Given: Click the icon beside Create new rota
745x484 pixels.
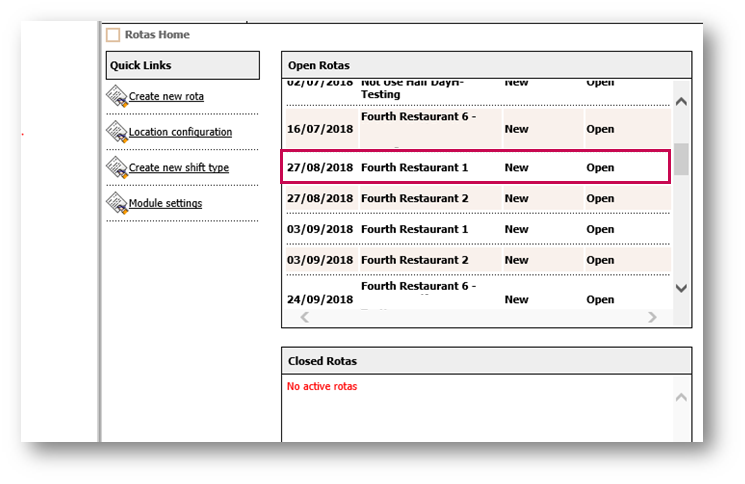Looking at the screenshot, I should click(x=117, y=97).
